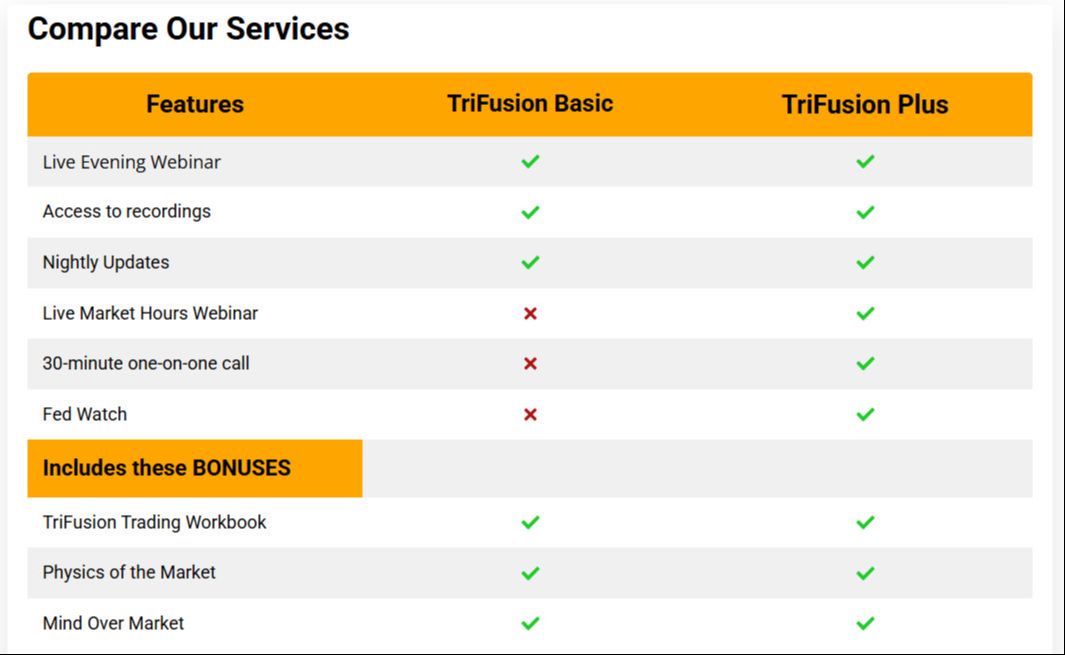Click the Access to recordings checkmark under TriFusion Basic
Screen dimensions: 1065x655
click(530, 212)
